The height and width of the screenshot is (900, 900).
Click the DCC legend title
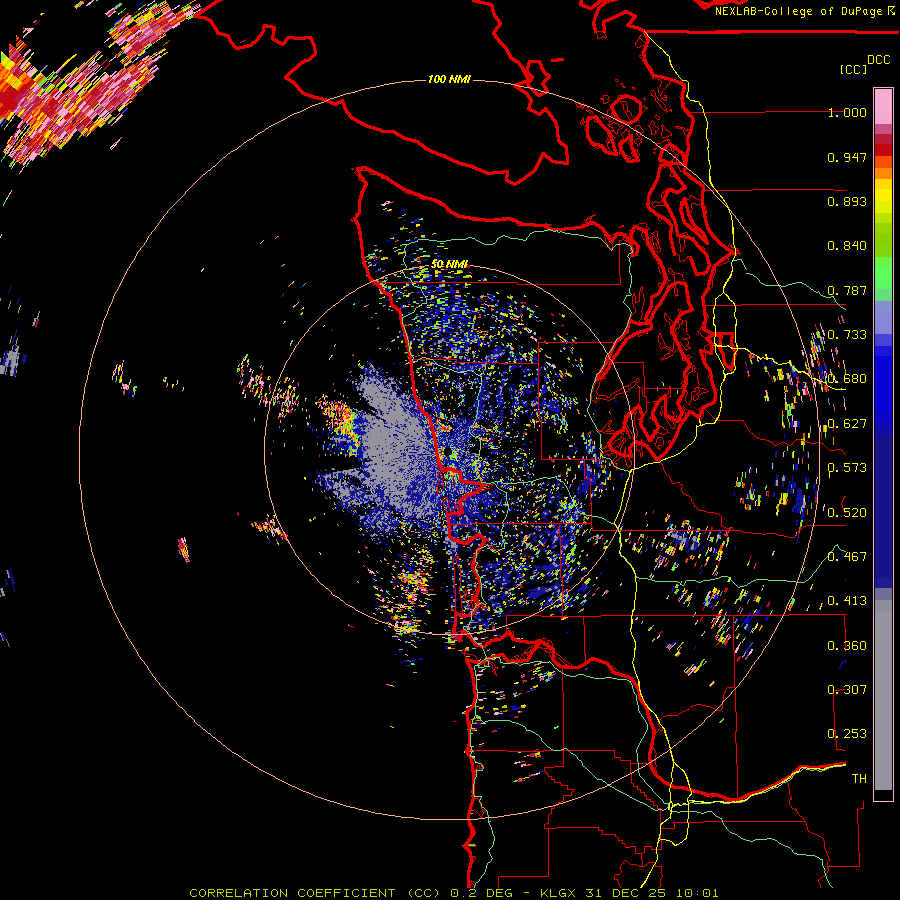[878, 60]
